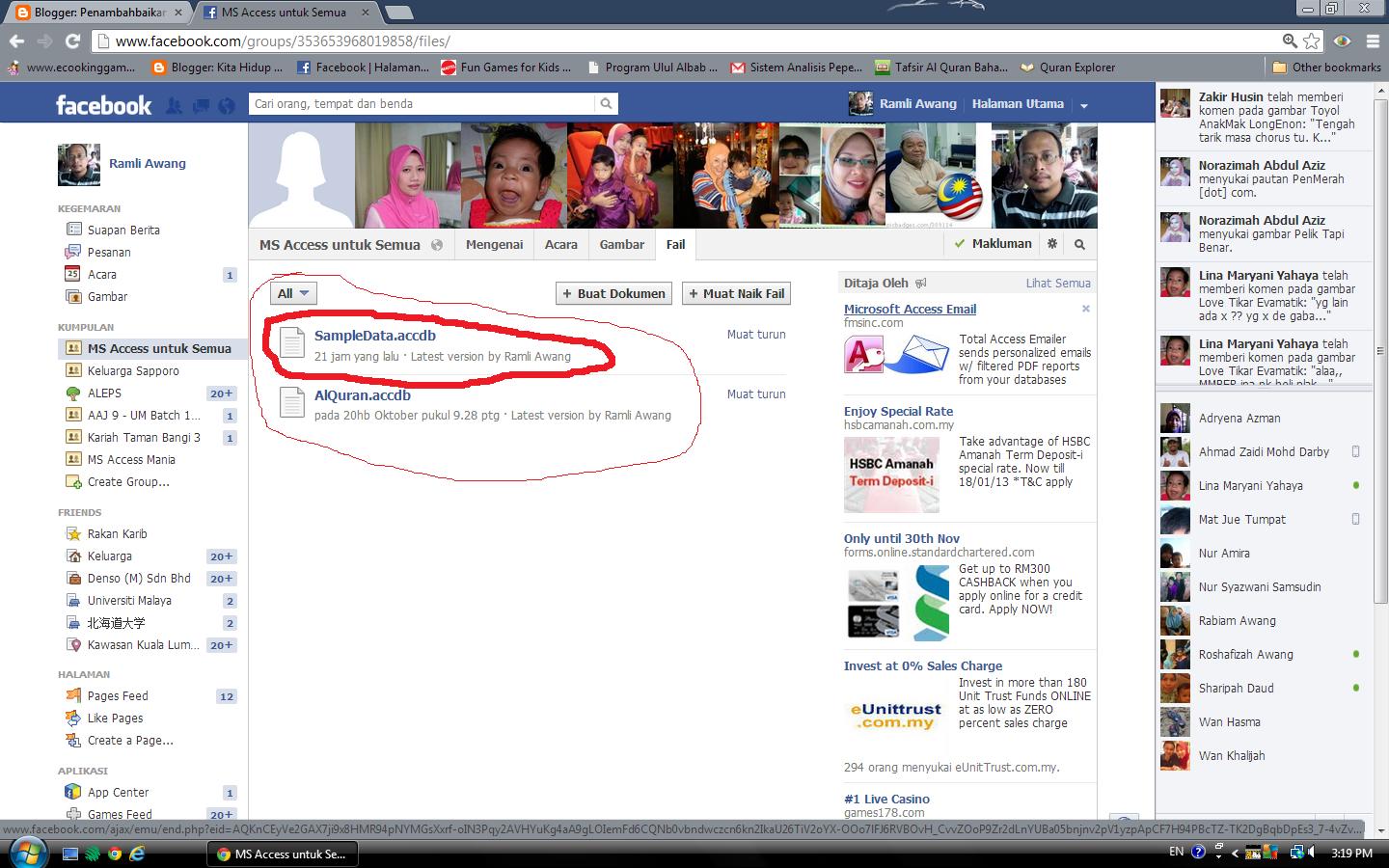Image resolution: width=1389 pixels, height=868 pixels.
Task: Open chat with Roshafizah Awang
Action: [x=1264, y=654]
